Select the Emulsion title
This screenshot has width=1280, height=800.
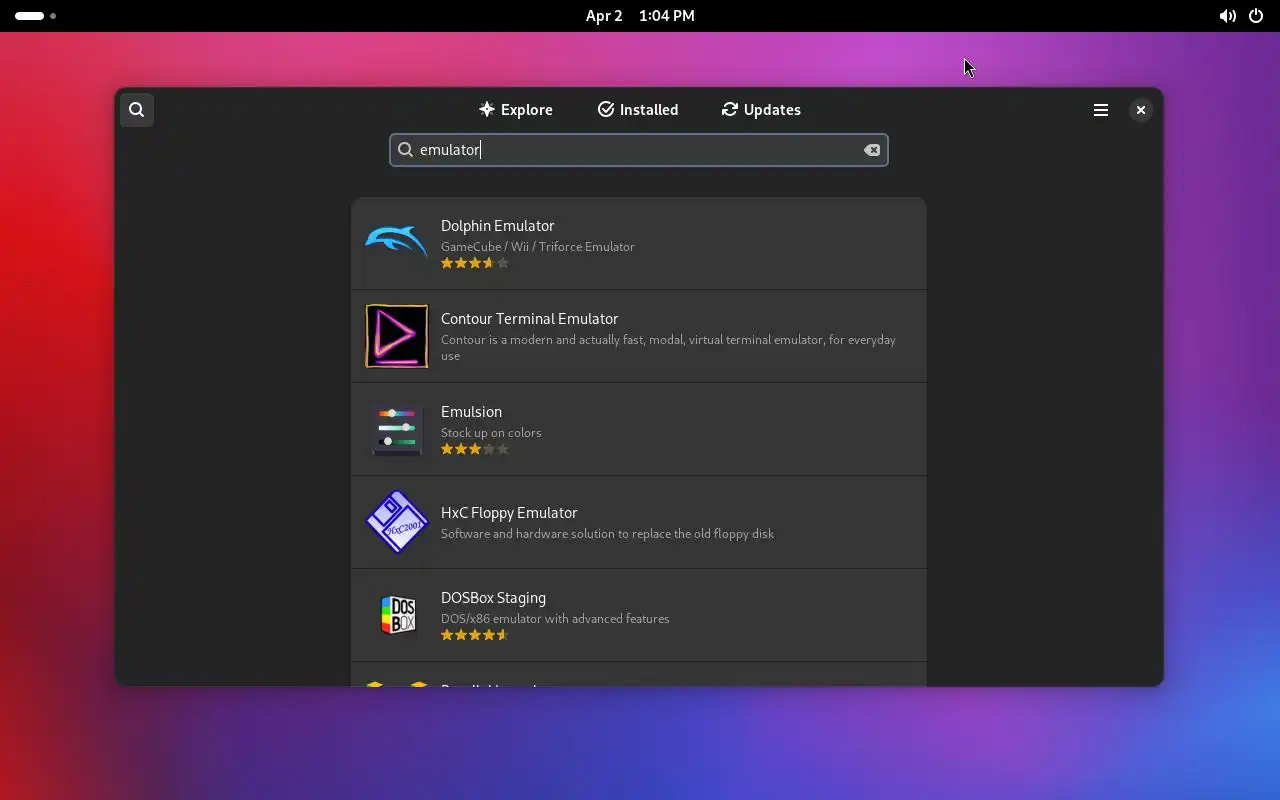tap(471, 412)
